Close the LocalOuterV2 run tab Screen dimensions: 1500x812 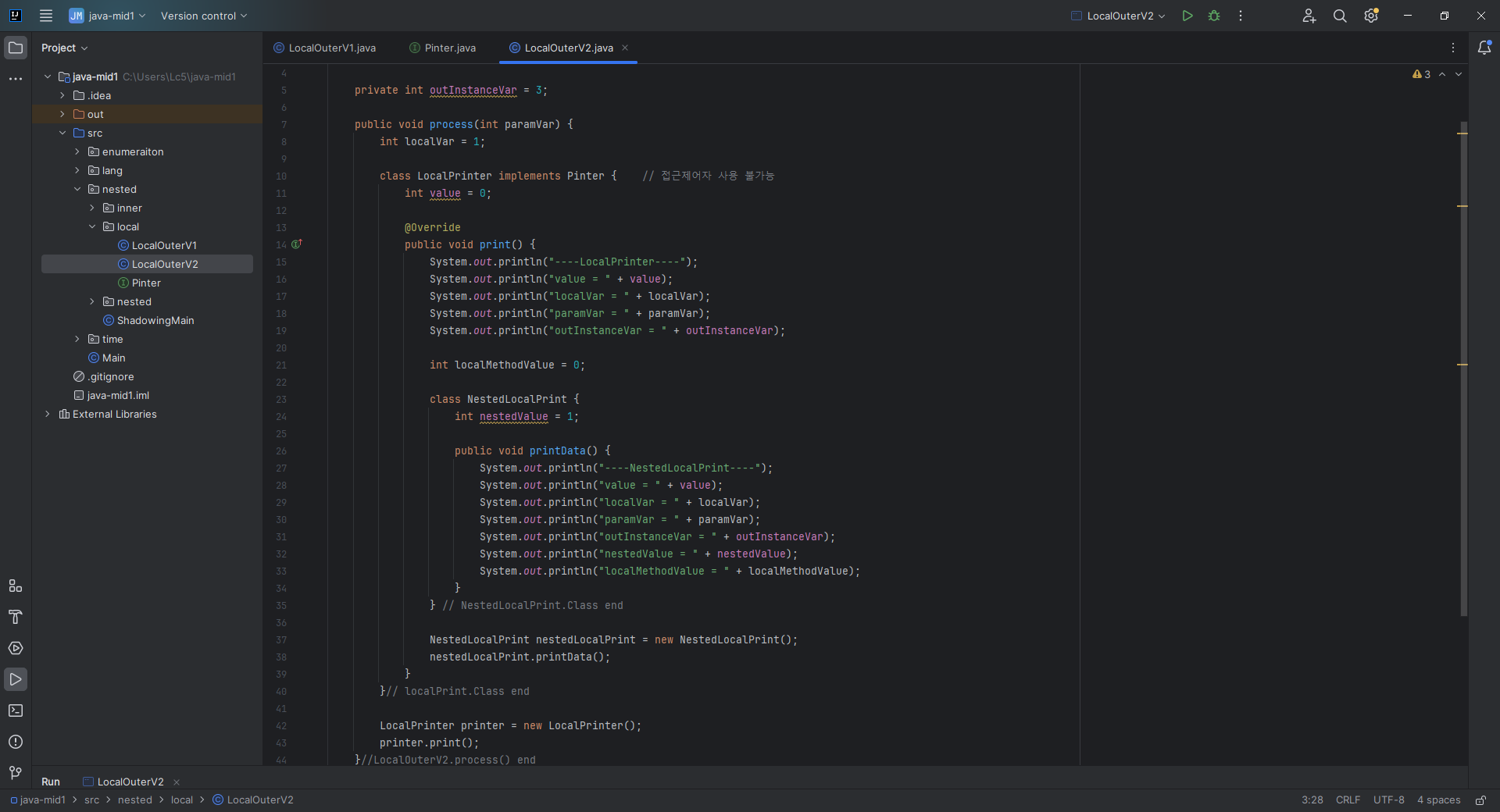pos(177,782)
